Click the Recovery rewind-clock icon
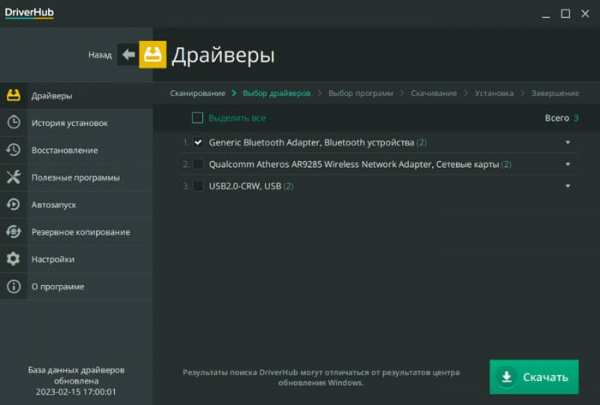Image resolution: width=600 pixels, height=405 pixels. 13,150
